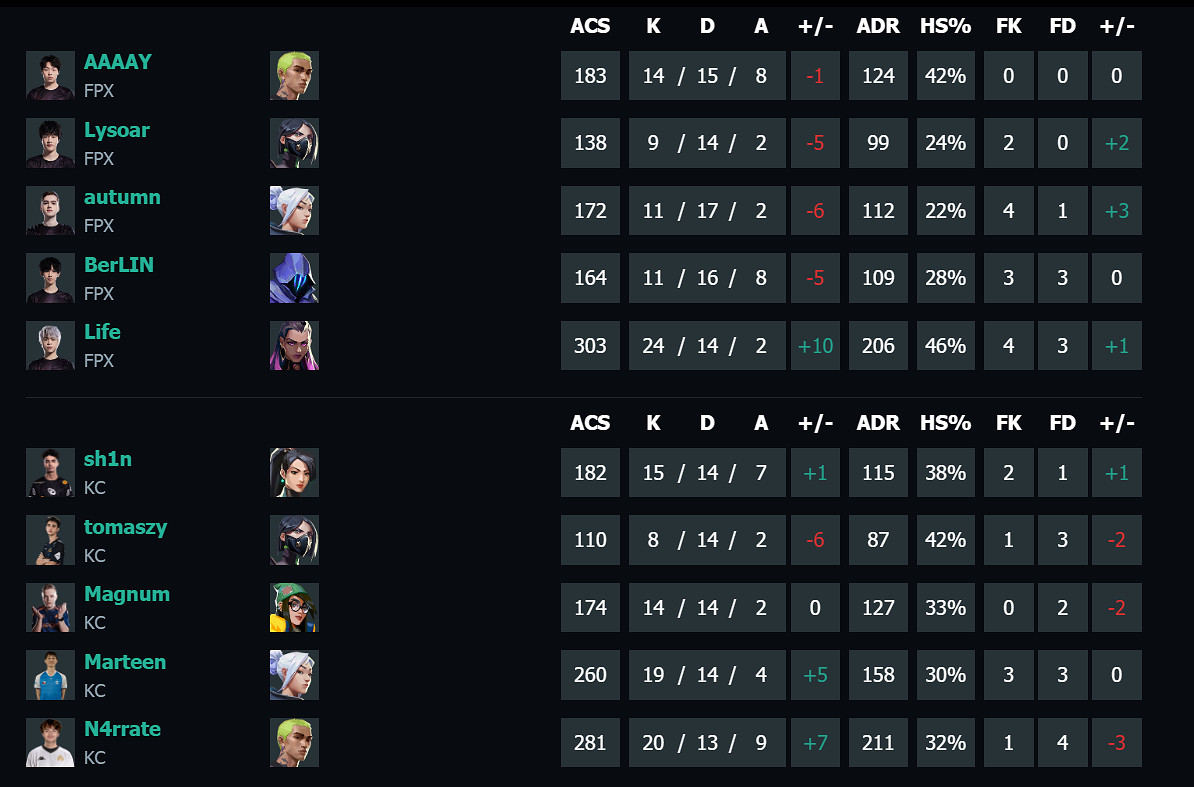
Task: Click N4rrate's ADR value 211
Action: (x=878, y=743)
